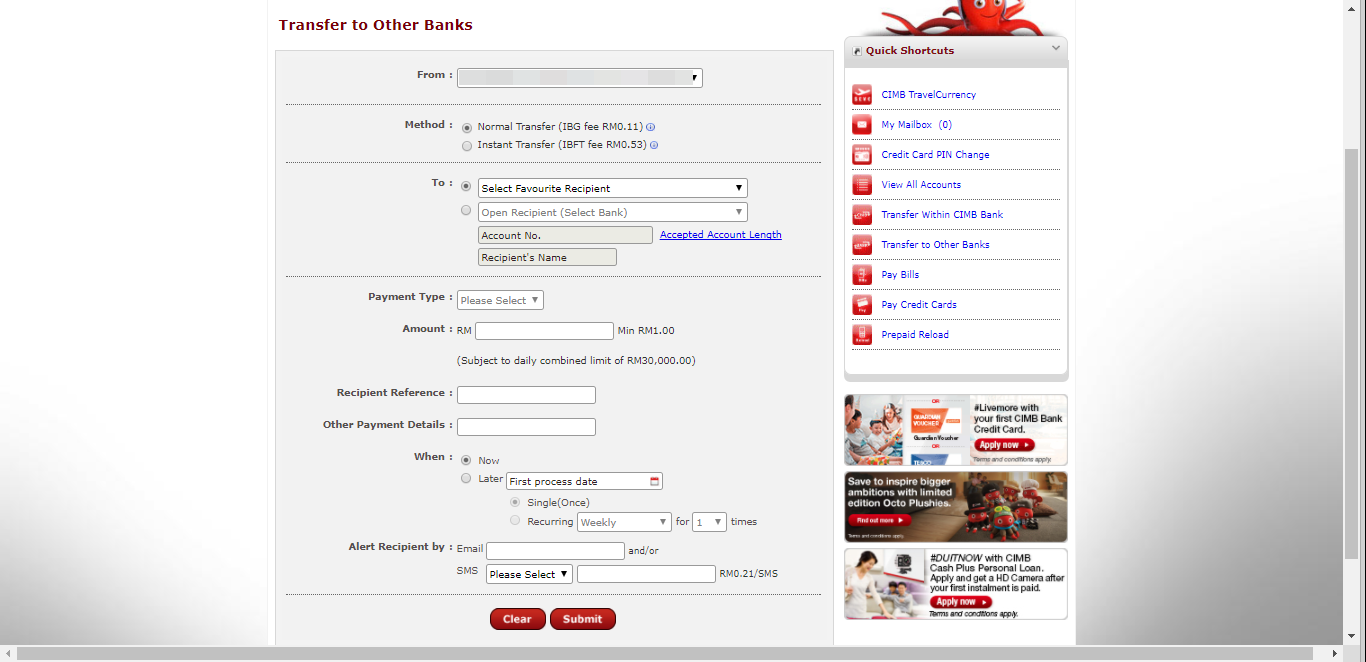Open the Transfer Within CIMB Bank link
Image resolution: width=1366 pixels, height=662 pixels.
tap(942, 215)
